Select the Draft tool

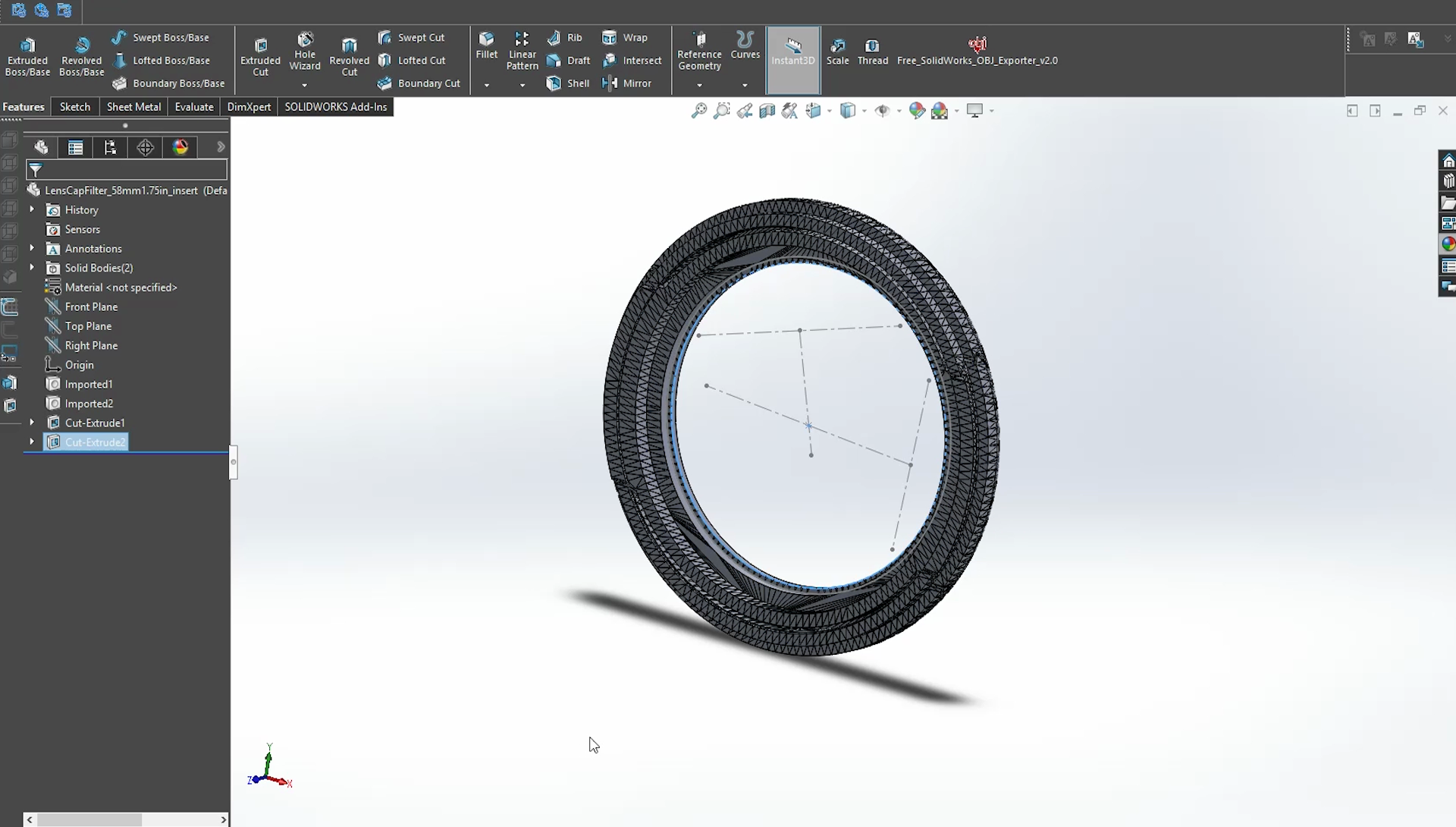(x=568, y=60)
